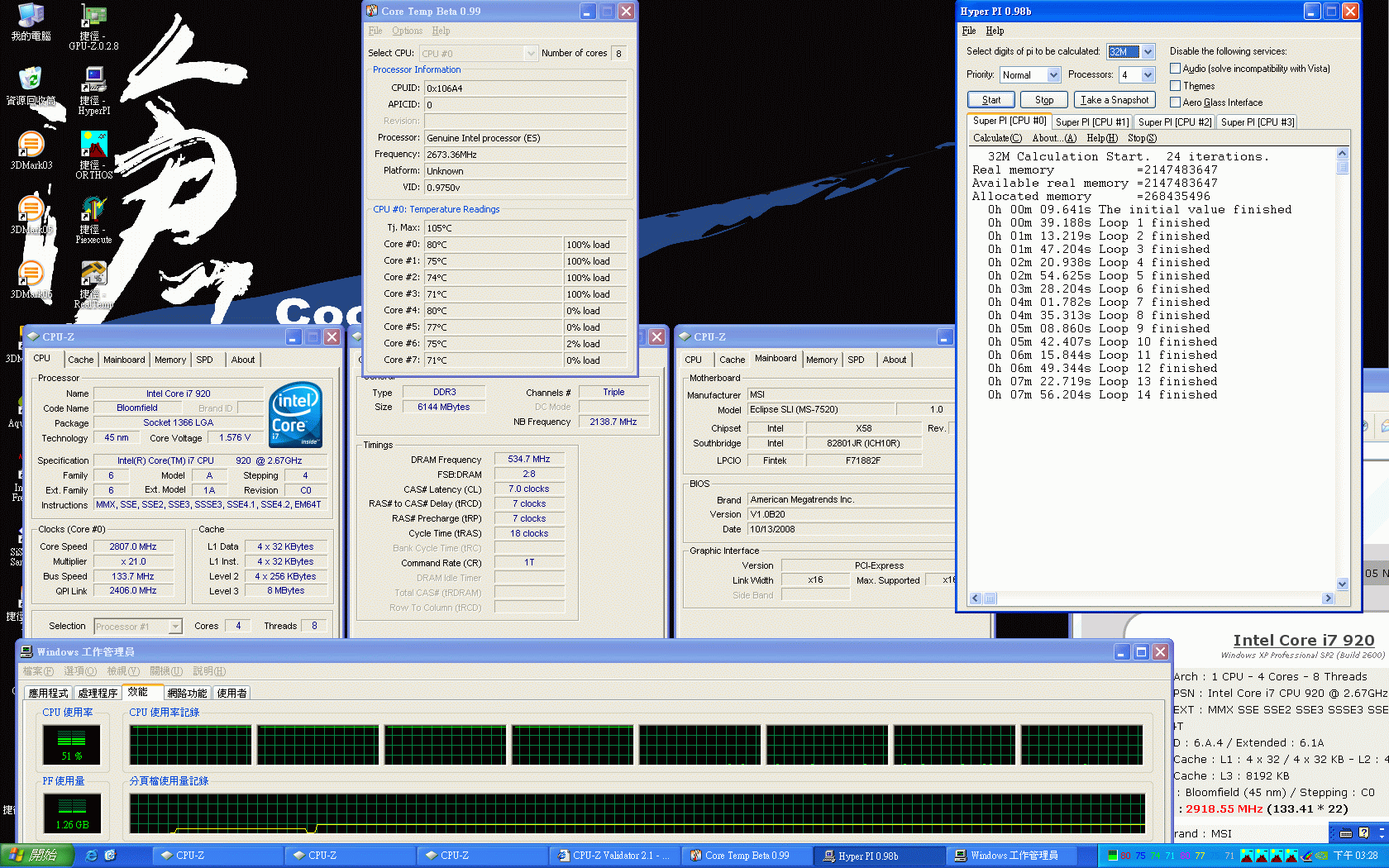Click the Intel Core i7 920 validator heading link

click(x=1304, y=640)
